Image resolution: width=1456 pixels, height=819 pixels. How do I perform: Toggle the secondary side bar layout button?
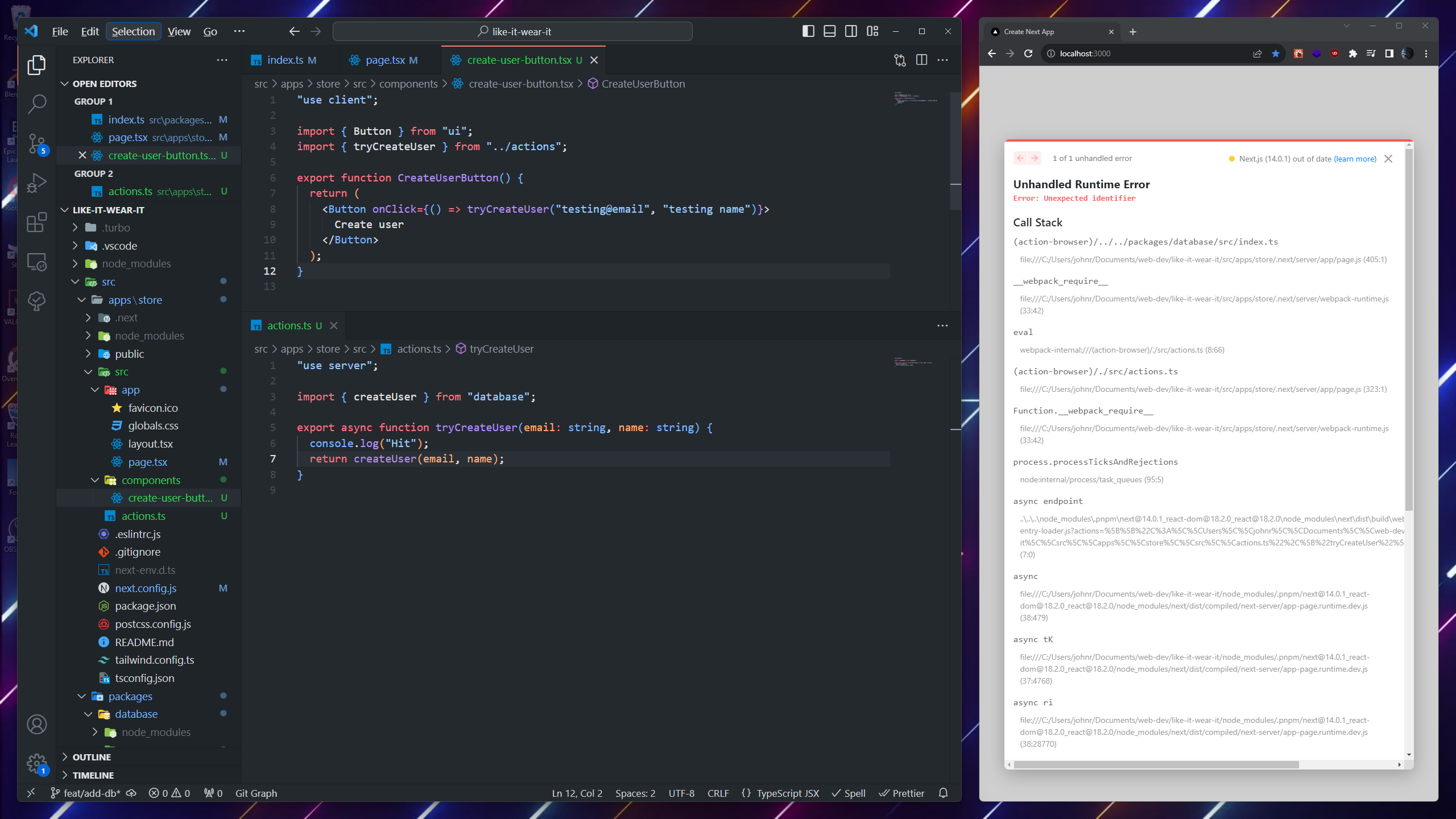click(851, 31)
